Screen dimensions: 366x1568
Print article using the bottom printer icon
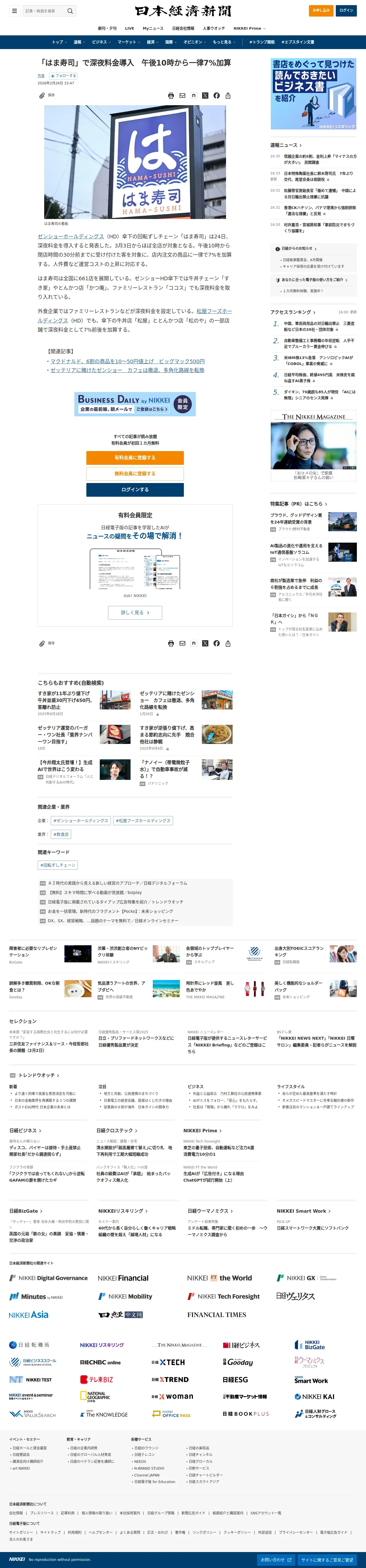click(x=171, y=643)
